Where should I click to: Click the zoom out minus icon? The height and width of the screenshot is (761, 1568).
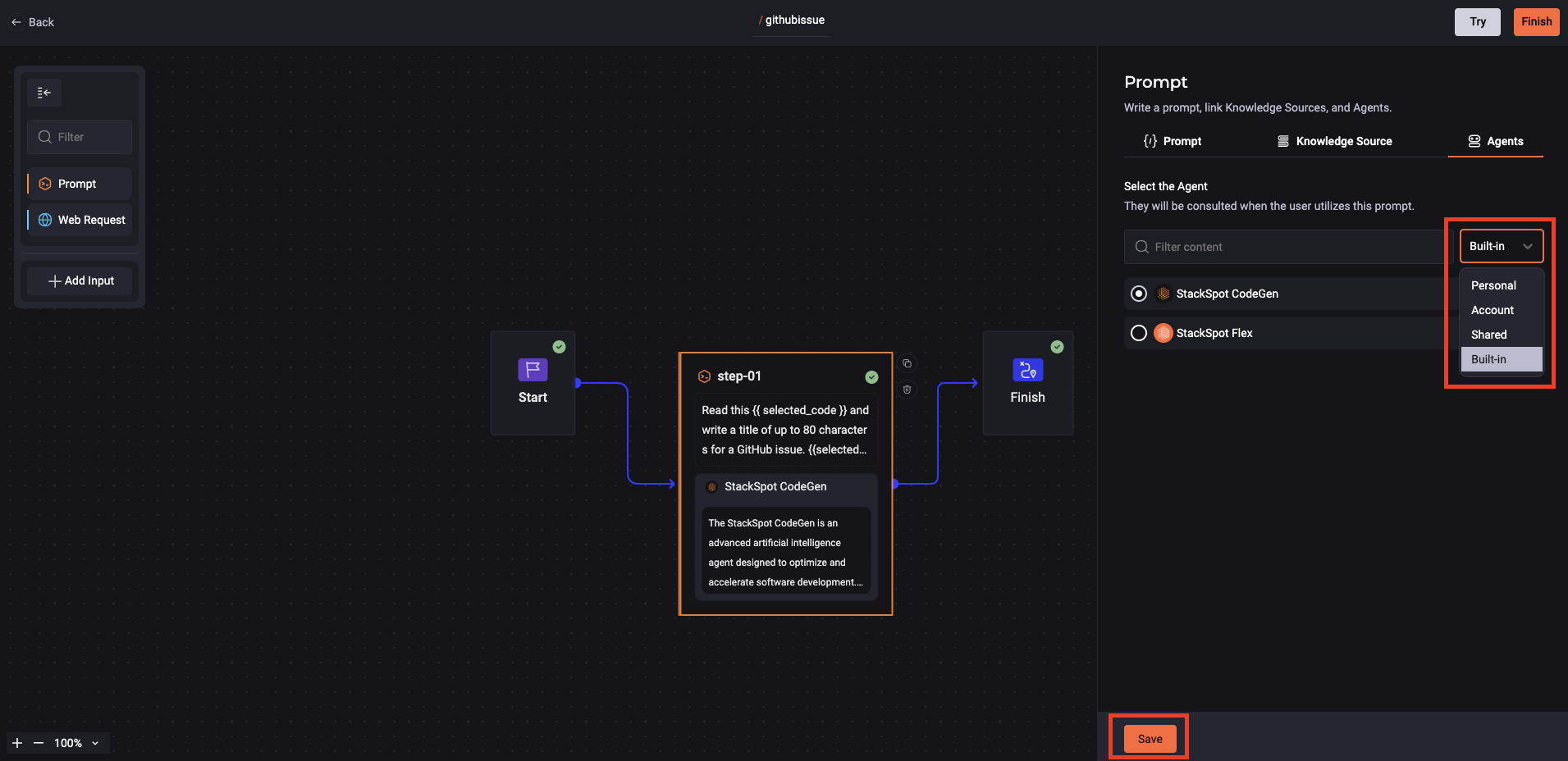(x=39, y=743)
